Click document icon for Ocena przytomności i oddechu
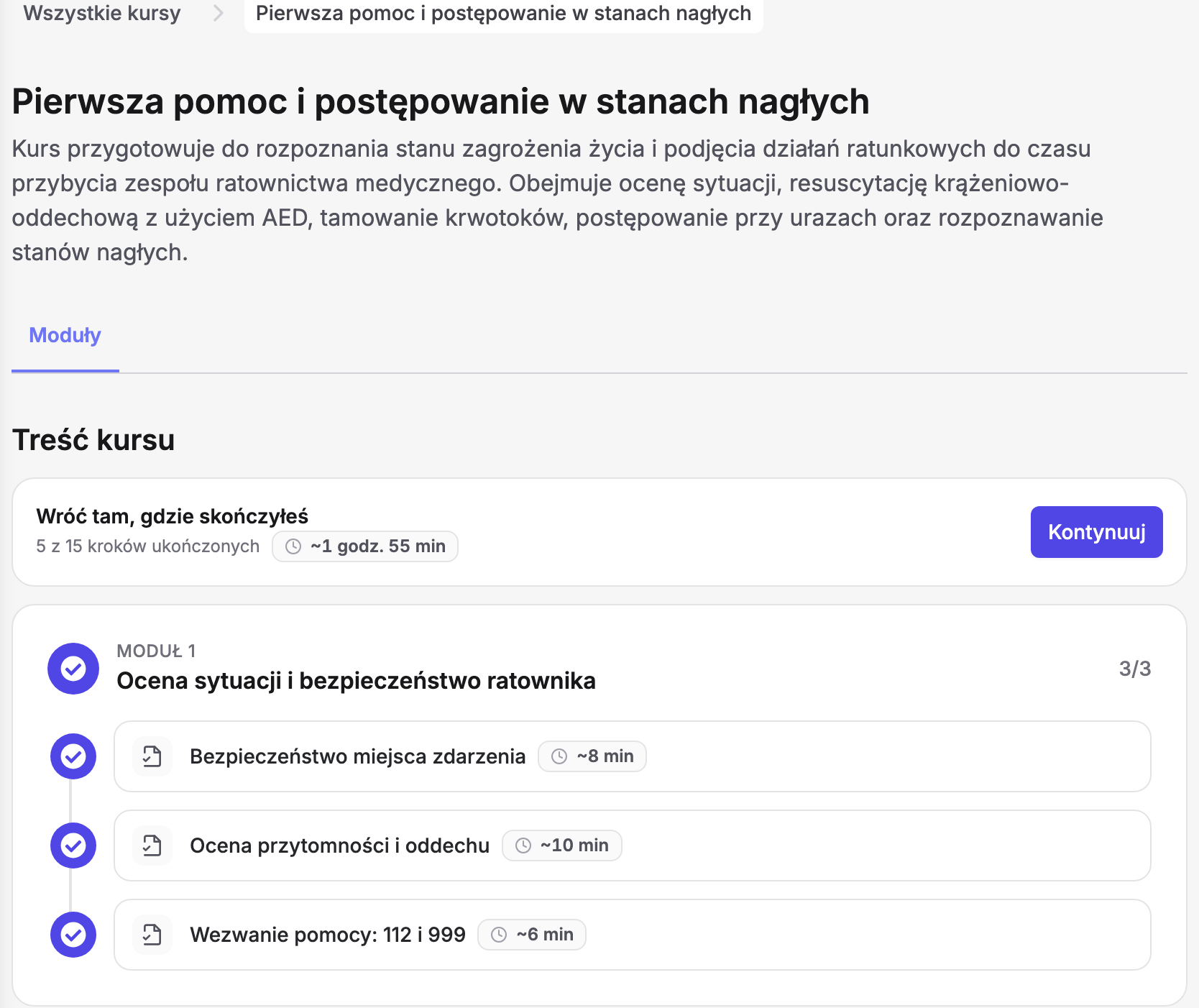The image size is (1199, 1008). click(x=152, y=846)
